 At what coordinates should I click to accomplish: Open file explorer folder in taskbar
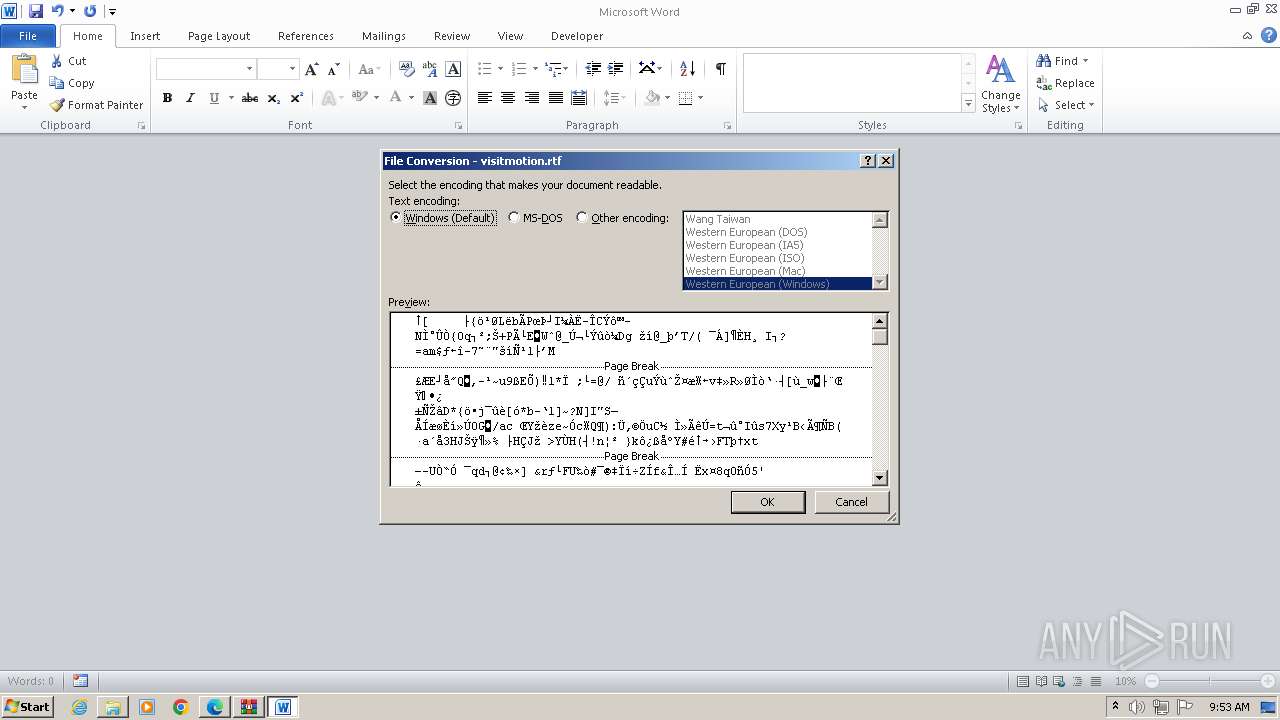coord(113,707)
